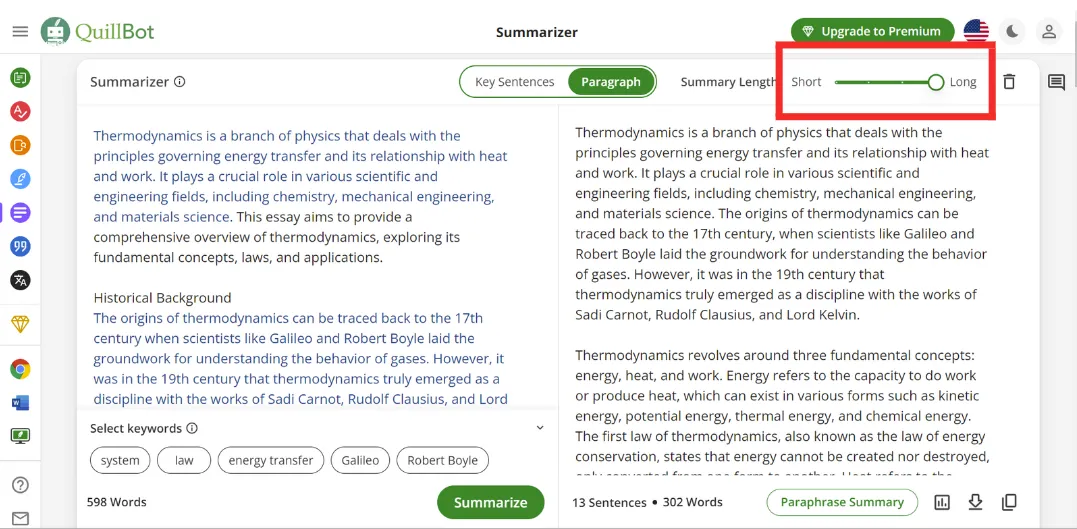Open the Translator tool in the sidebar

[20, 280]
